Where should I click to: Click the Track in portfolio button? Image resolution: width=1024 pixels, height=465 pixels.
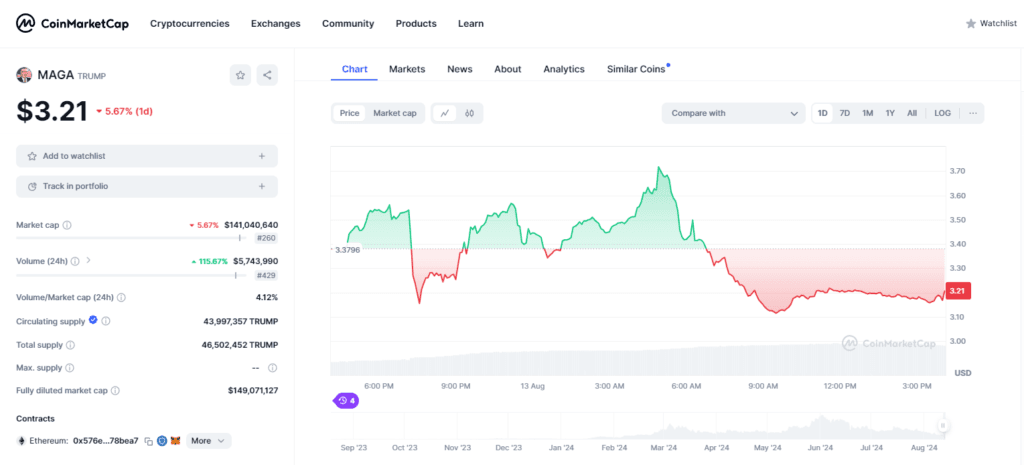147,186
